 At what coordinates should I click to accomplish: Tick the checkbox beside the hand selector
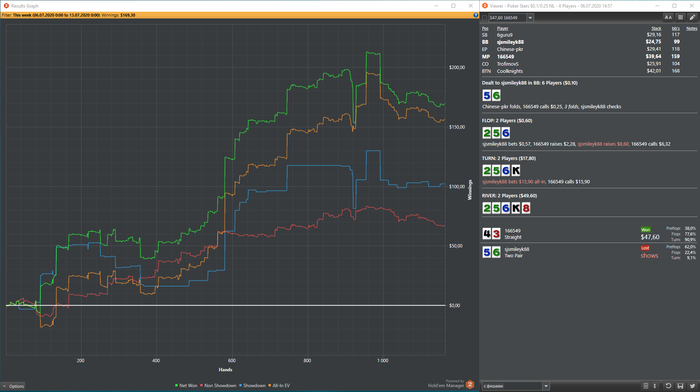click(484, 18)
